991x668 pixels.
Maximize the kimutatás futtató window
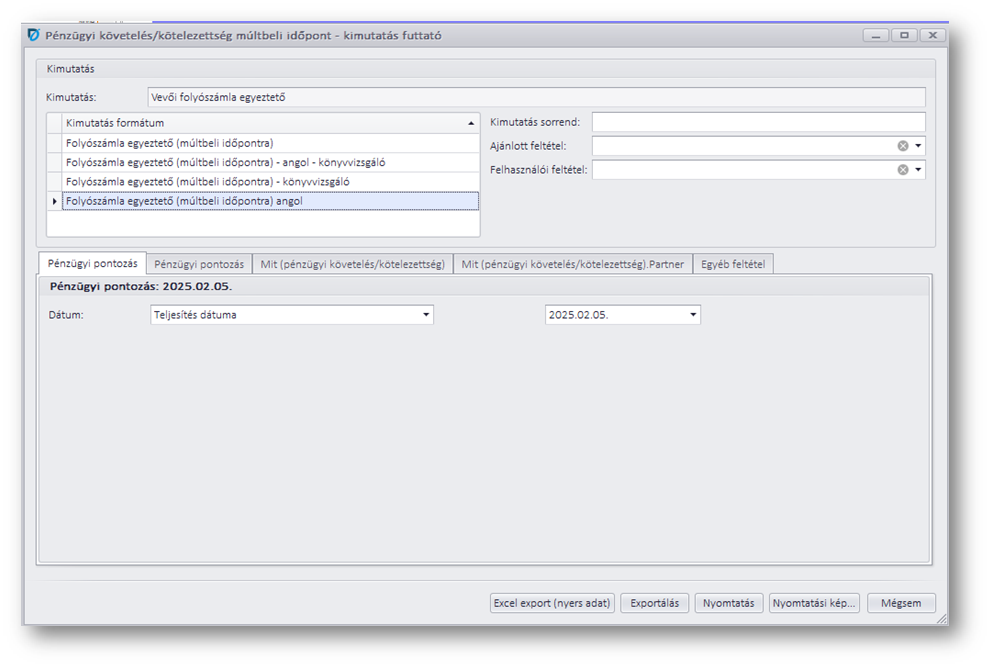click(x=904, y=35)
